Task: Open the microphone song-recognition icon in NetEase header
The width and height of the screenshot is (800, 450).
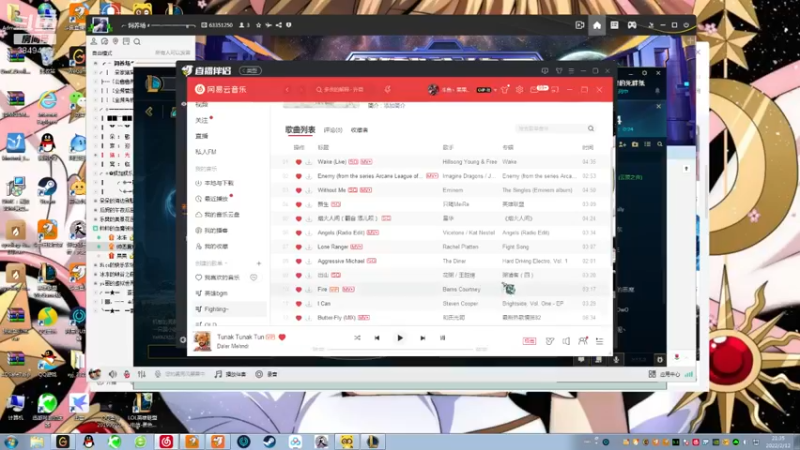Action: 388,90
